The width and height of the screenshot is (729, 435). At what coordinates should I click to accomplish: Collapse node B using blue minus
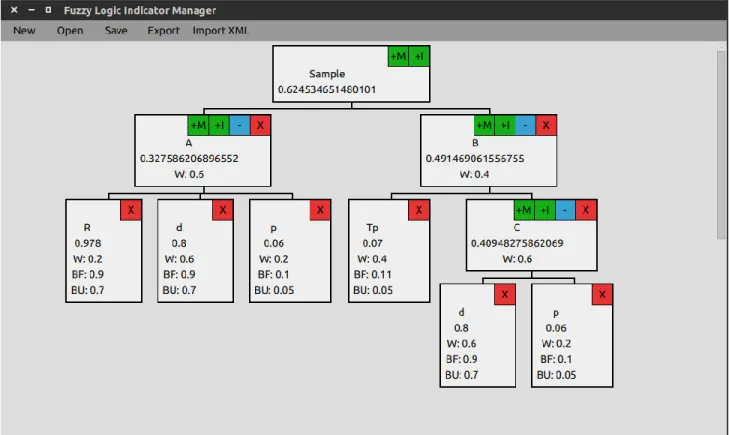click(525, 125)
